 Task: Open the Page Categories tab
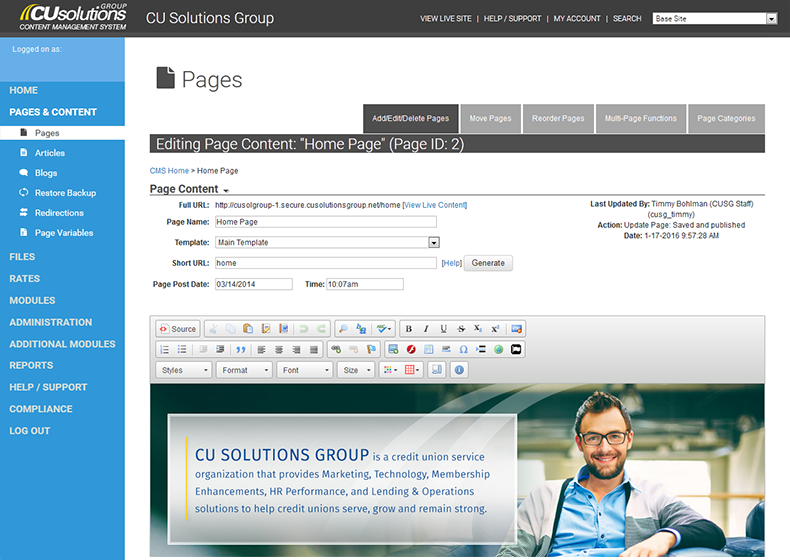coord(727,118)
